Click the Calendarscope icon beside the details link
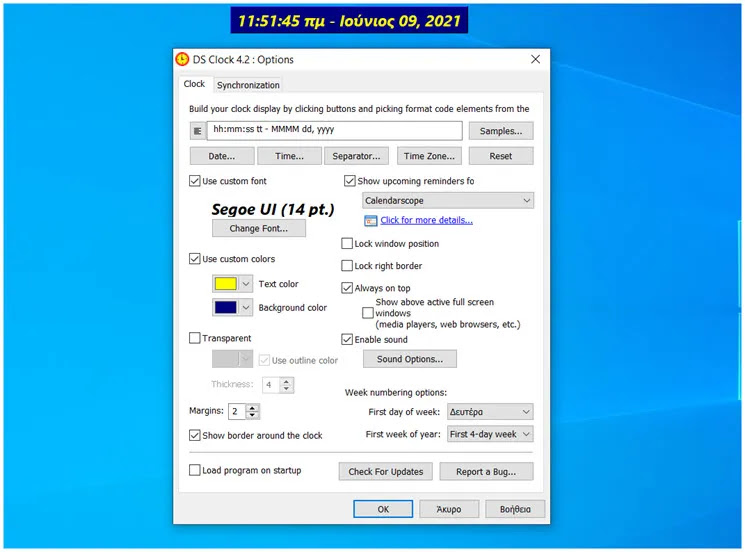Image resolution: width=745 pixels, height=552 pixels. 371,220
